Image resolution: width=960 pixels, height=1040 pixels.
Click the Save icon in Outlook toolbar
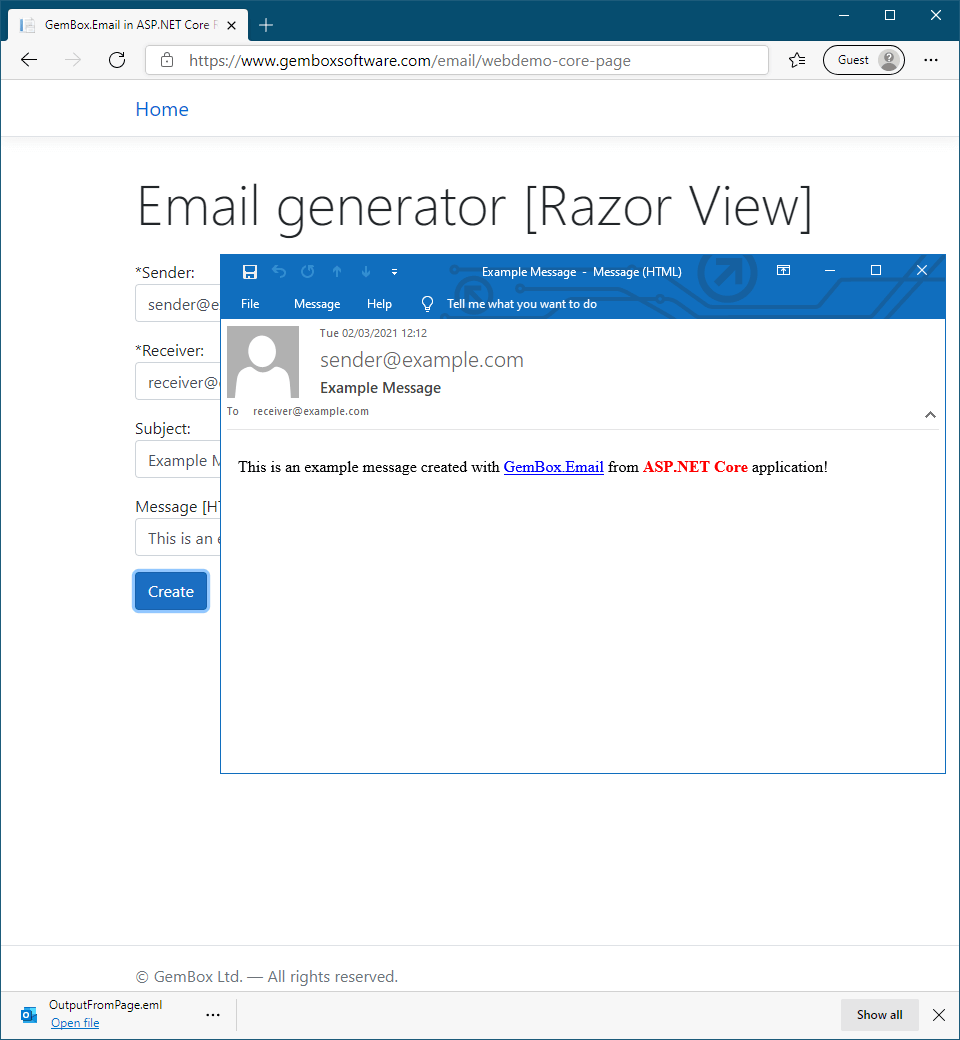pyautogui.click(x=250, y=271)
